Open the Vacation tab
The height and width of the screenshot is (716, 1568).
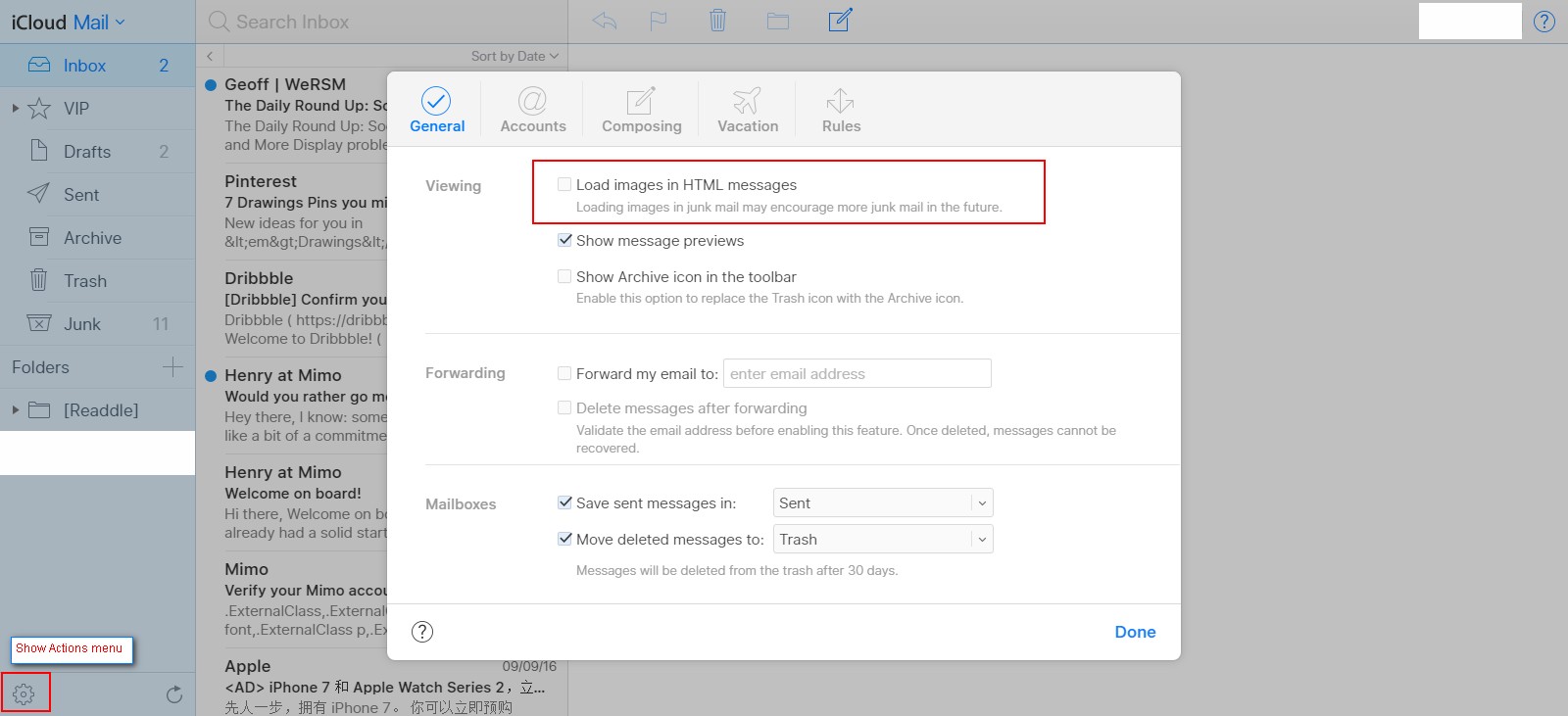click(x=748, y=110)
